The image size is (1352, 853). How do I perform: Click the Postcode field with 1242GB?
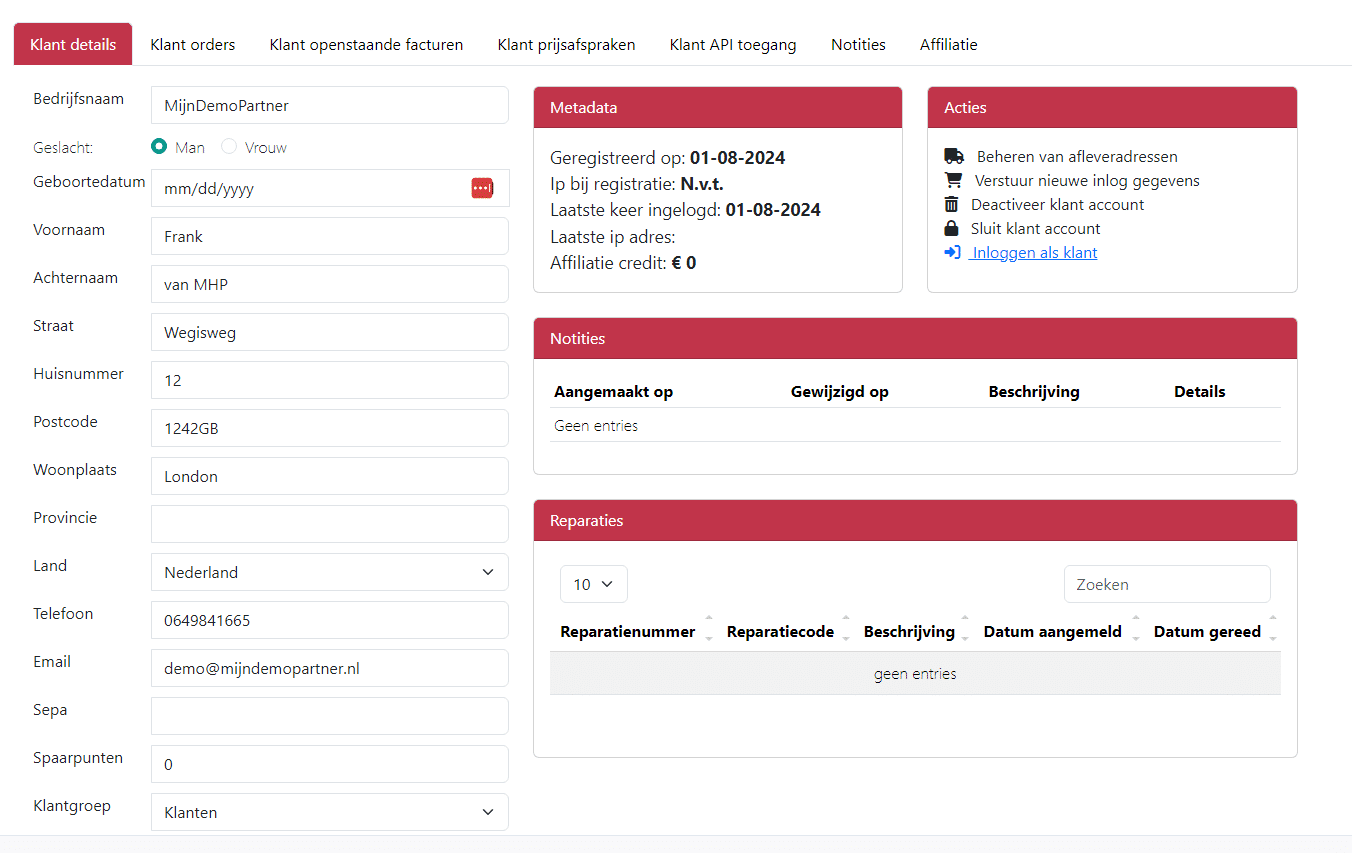(330, 429)
